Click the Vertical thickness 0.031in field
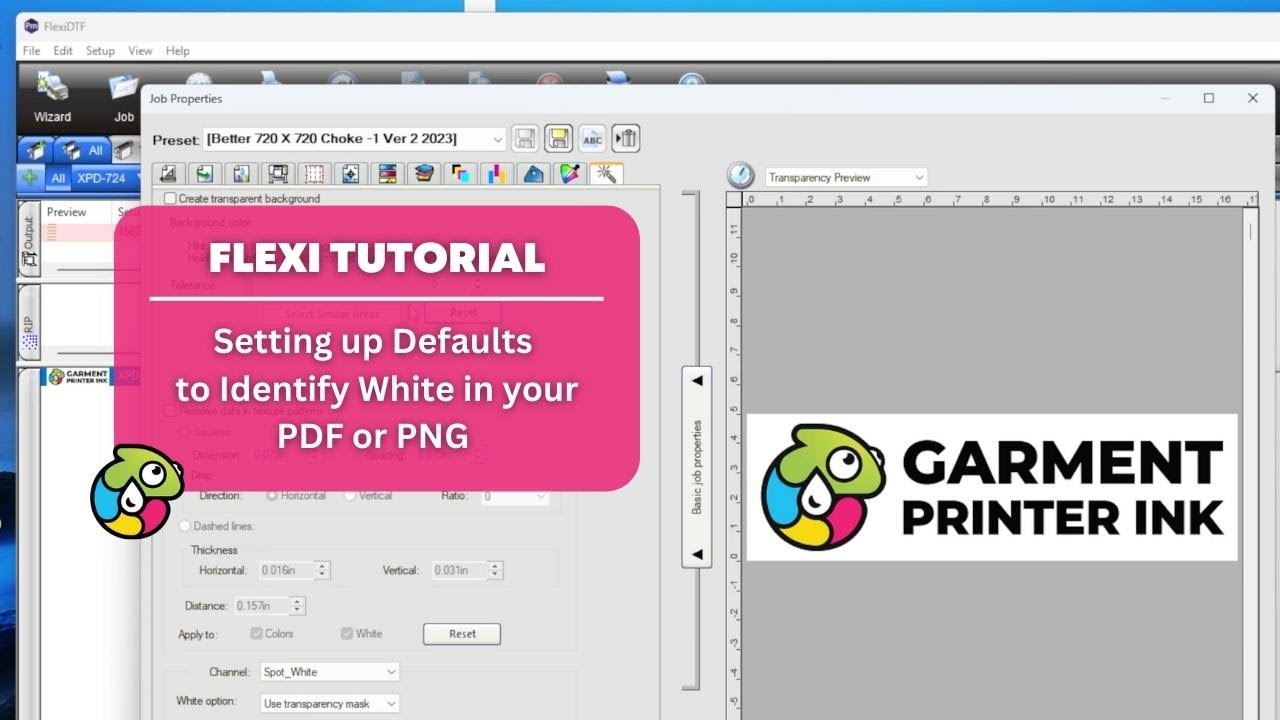Screen dimensions: 1280x720 pyautogui.click(x=460, y=570)
